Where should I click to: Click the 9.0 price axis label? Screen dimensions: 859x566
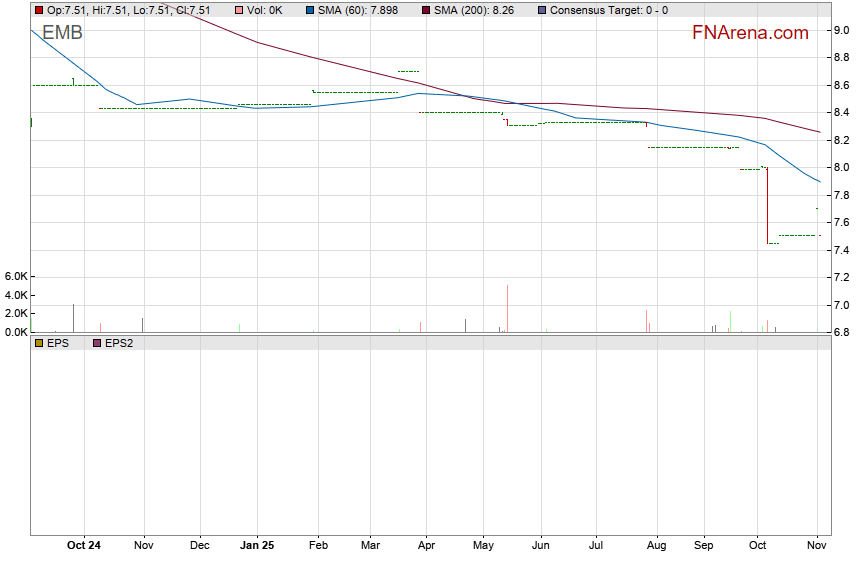(841, 31)
